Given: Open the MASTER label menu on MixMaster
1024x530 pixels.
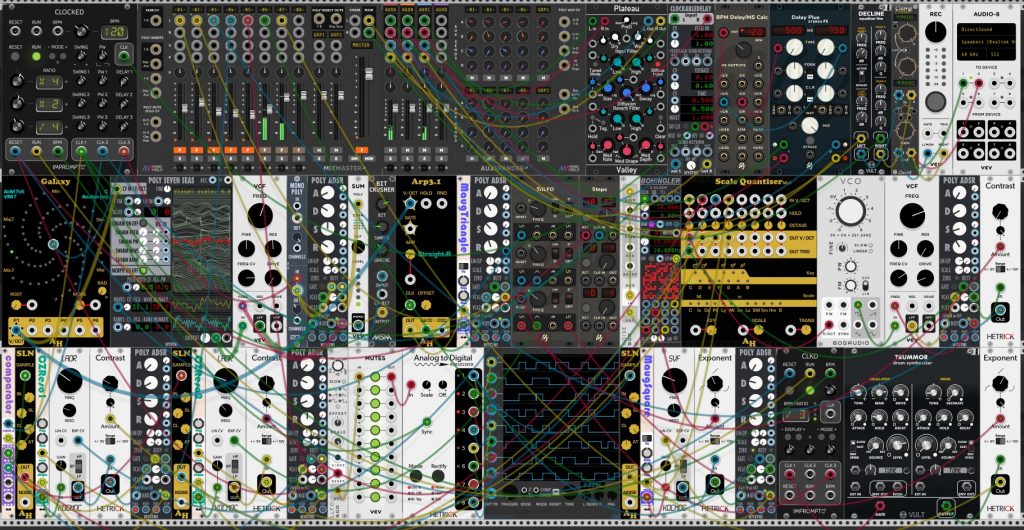Looking at the screenshot, I should (360, 44).
